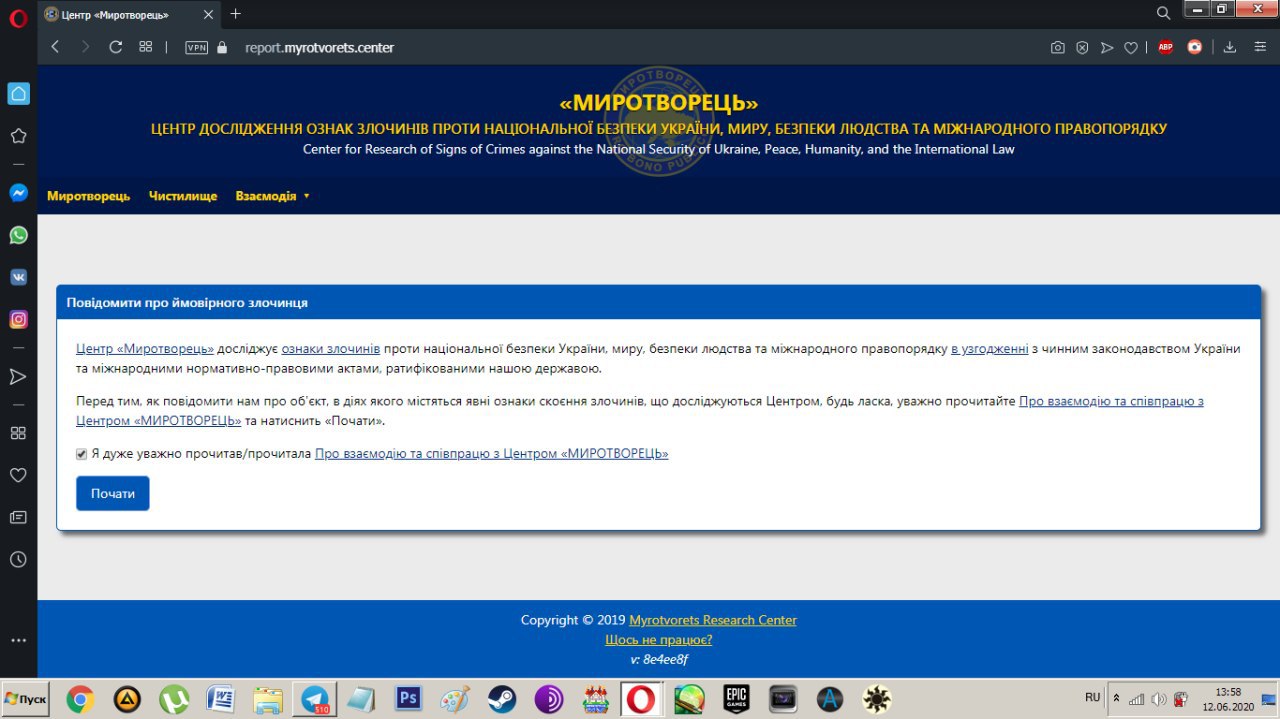This screenshot has width=1280, height=719.
Task: Show hidden tray icons arrow
Action: click(x=1117, y=697)
